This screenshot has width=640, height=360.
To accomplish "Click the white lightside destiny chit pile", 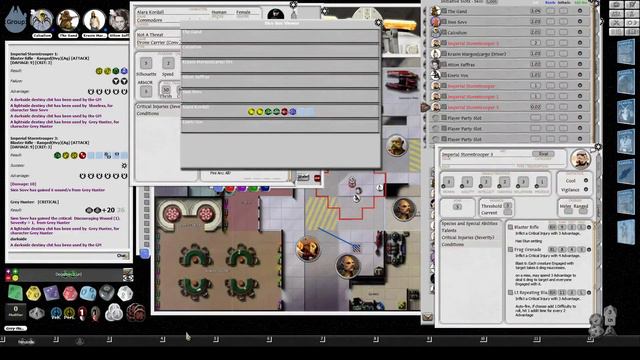I will 114,313.
